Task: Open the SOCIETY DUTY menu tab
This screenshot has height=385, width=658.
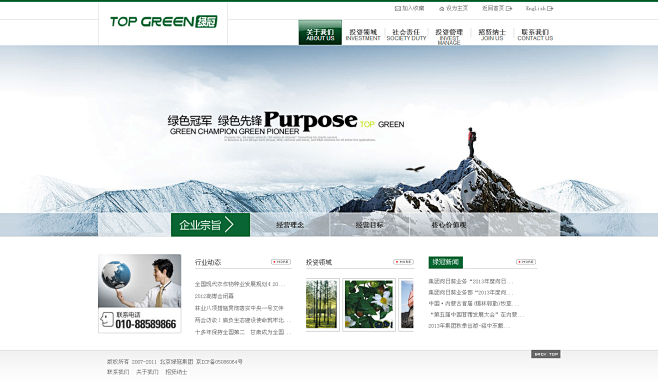Action: pyautogui.click(x=406, y=34)
